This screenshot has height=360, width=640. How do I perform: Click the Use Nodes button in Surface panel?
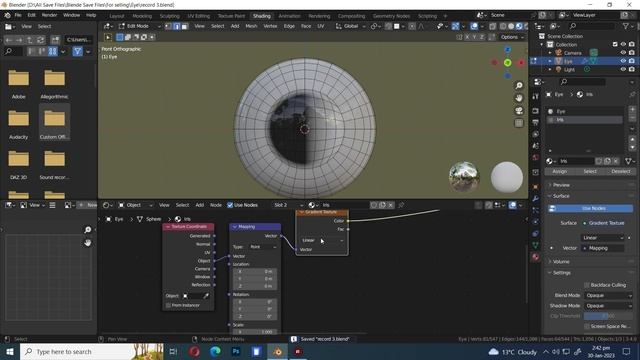coord(590,208)
